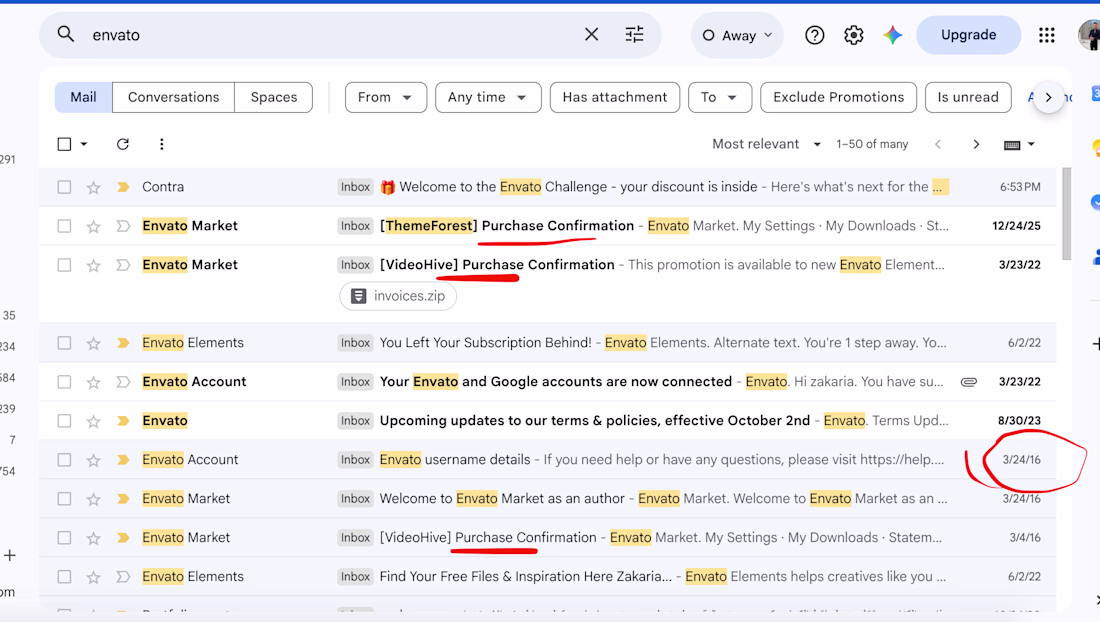Check the Envato username details email
This screenshot has height=622, width=1100.
tap(64, 460)
